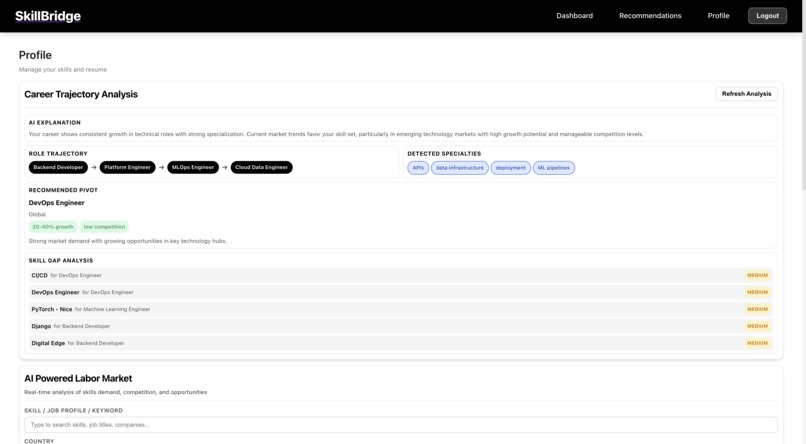Select the Cloud Data Engineer pill

tap(262, 168)
